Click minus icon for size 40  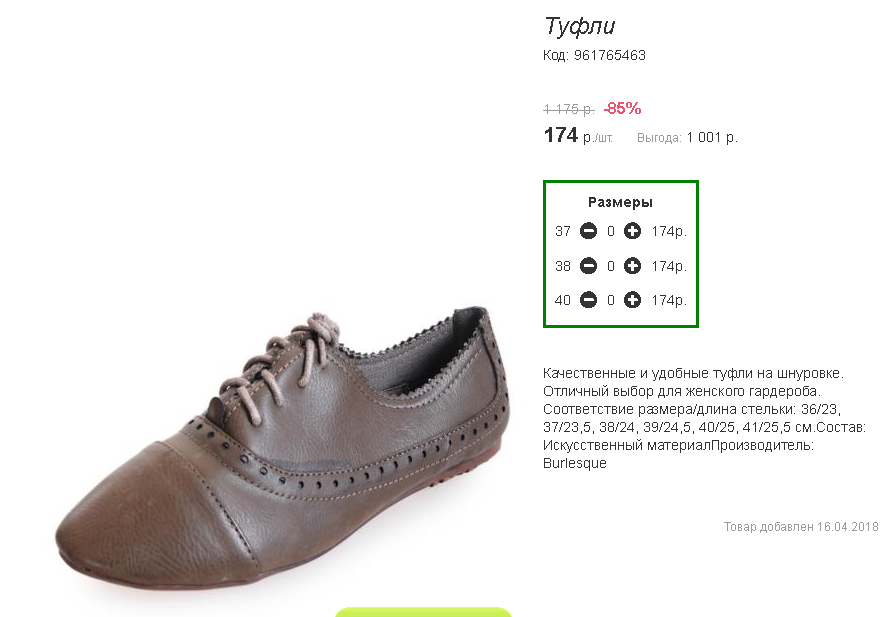(x=588, y=300)
